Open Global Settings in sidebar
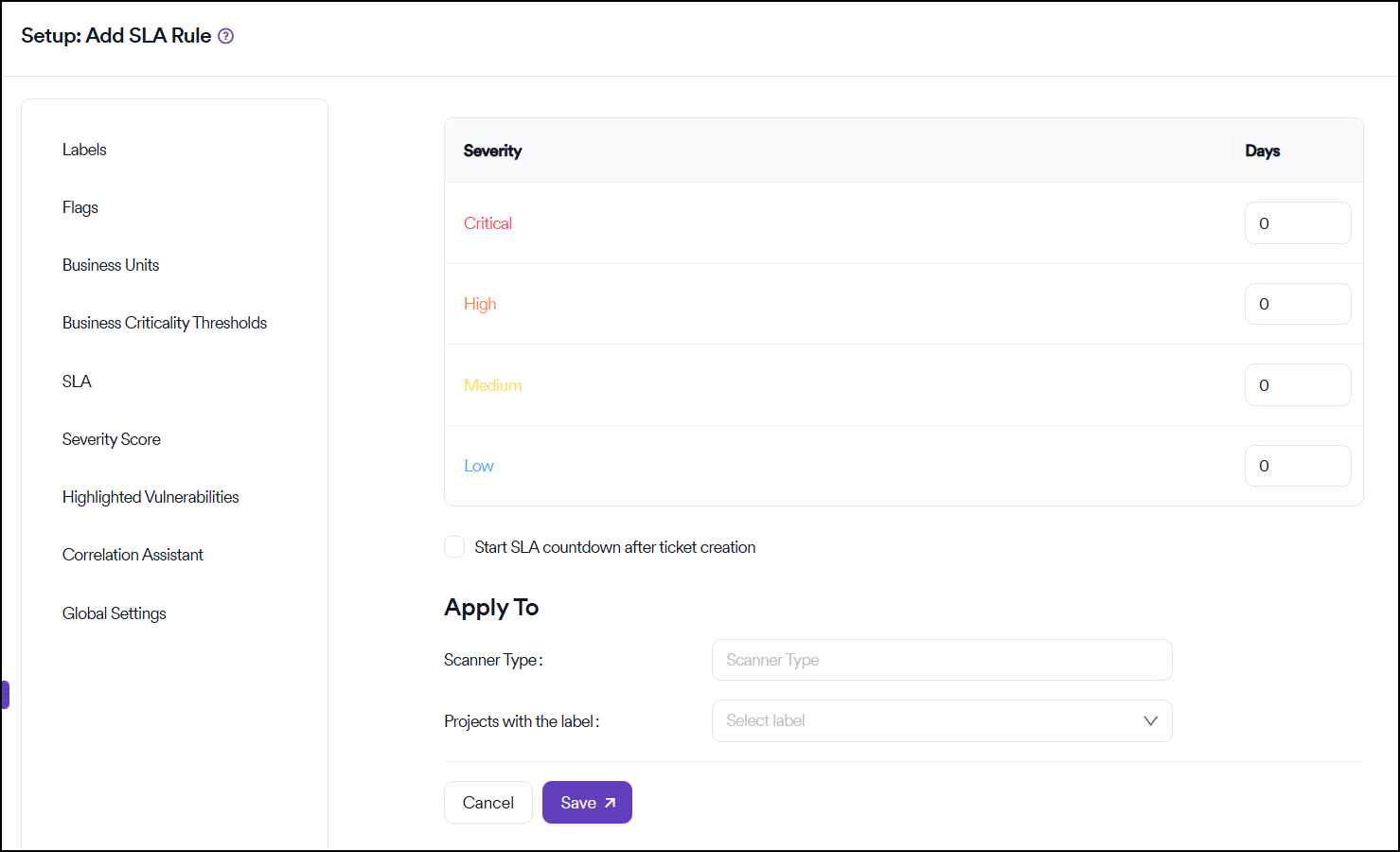 tap(115, 613)
